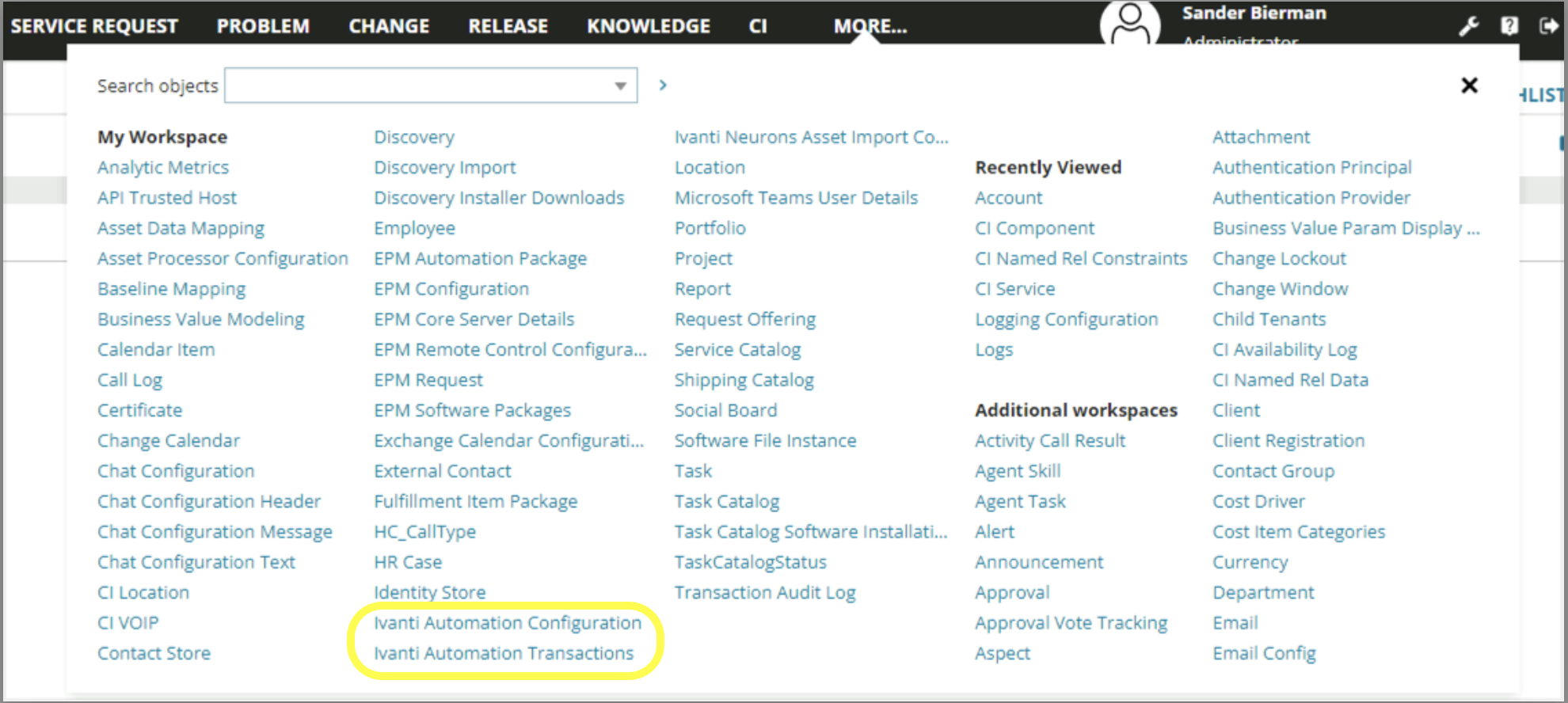
Task: Open Microsoft Teams User Details link
Action: 796,198
